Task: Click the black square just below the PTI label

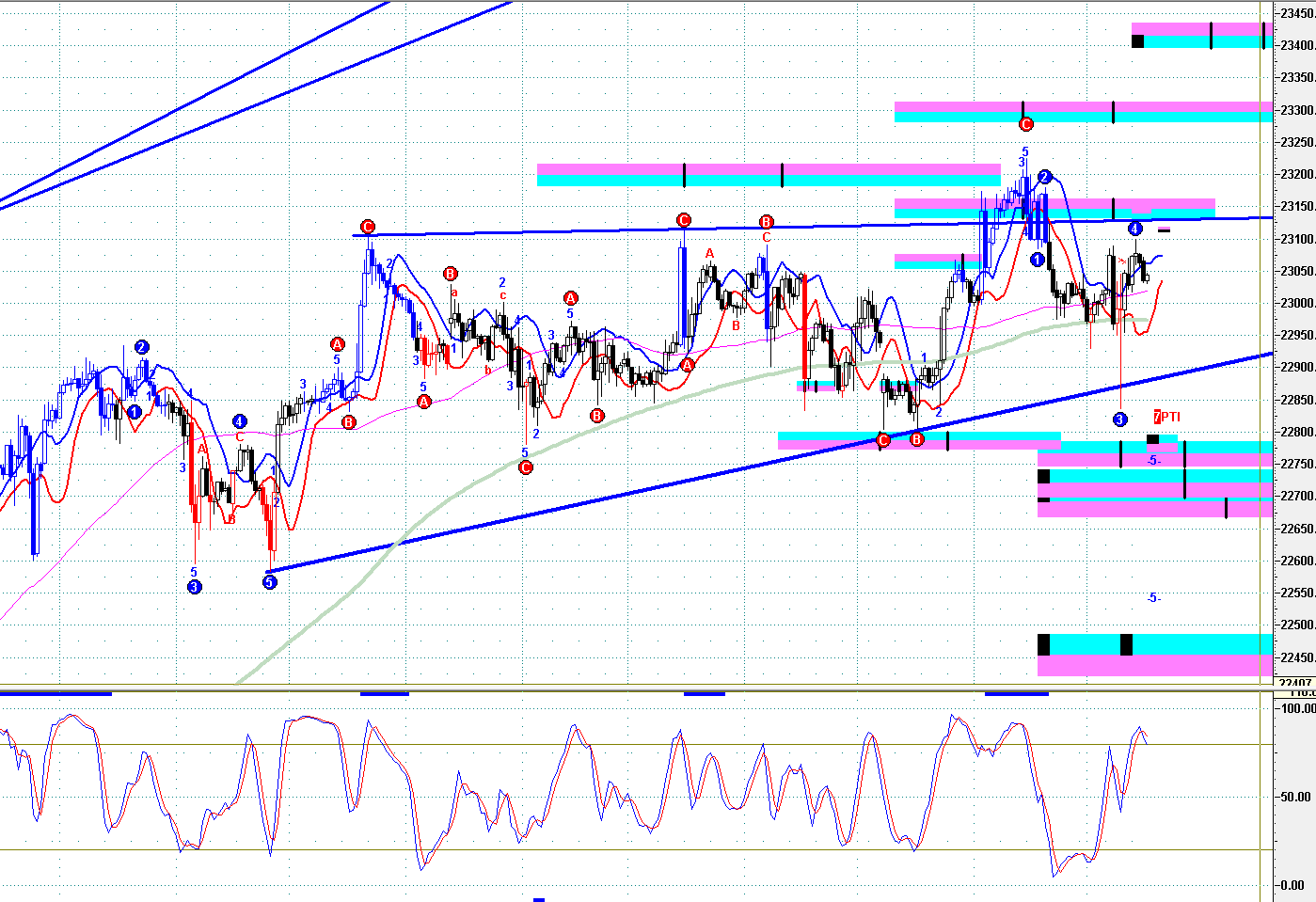Action: click(1152, 439)
